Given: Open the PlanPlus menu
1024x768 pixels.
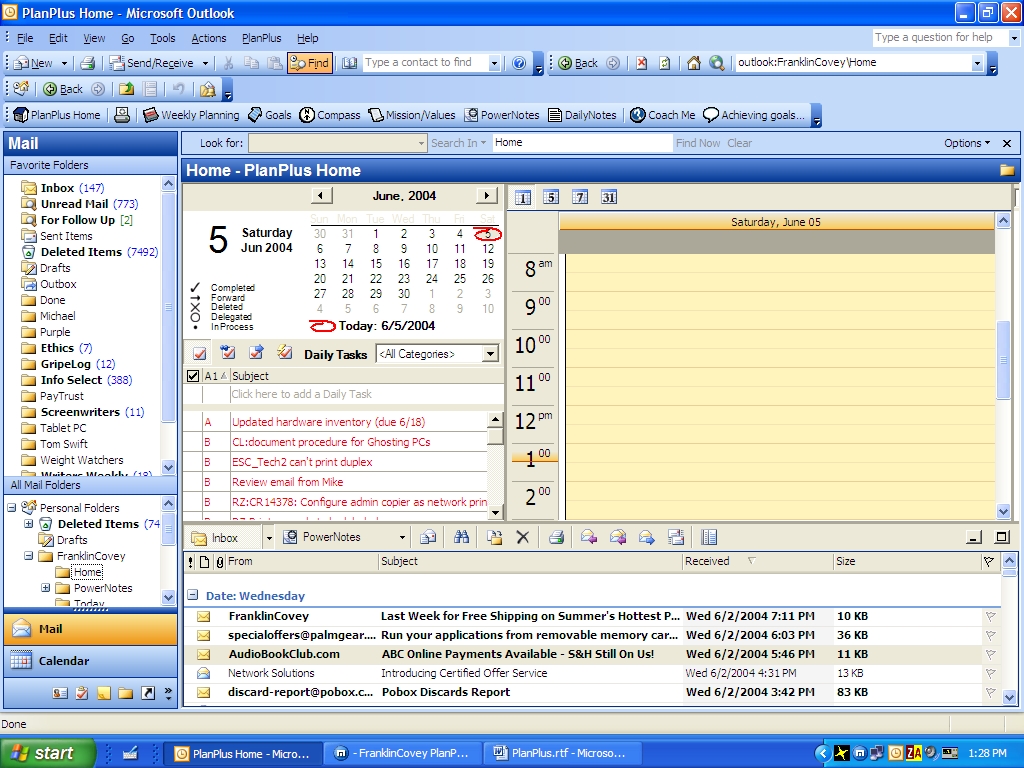Looking at the screenshot, I should [261, 38].
